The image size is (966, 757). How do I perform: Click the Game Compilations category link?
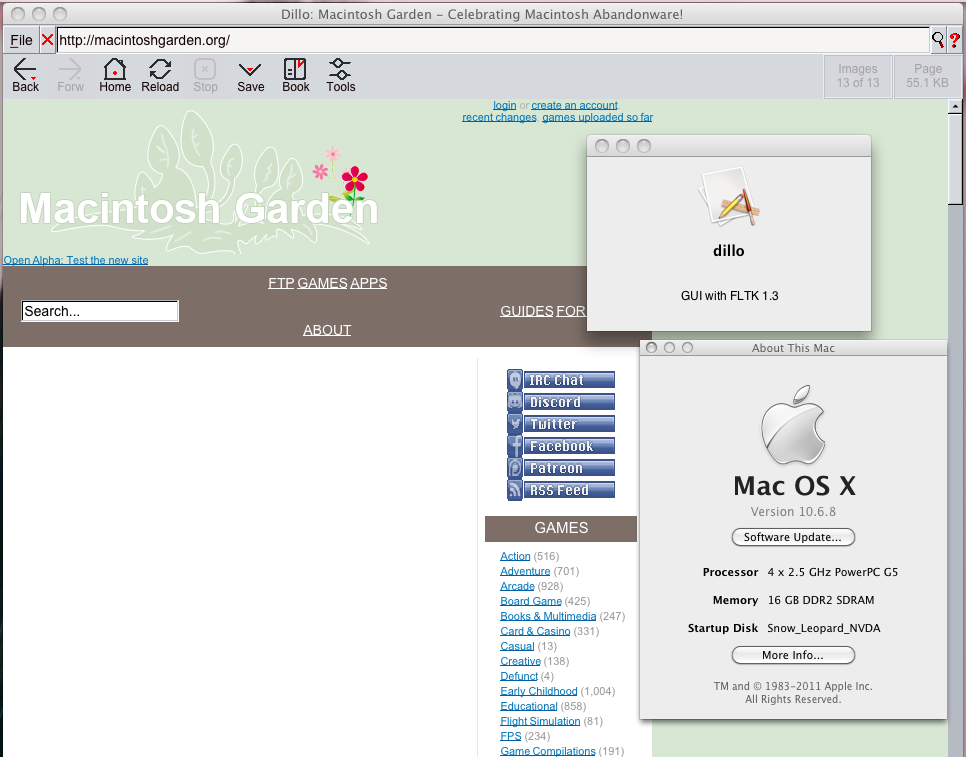coord(548,751)
